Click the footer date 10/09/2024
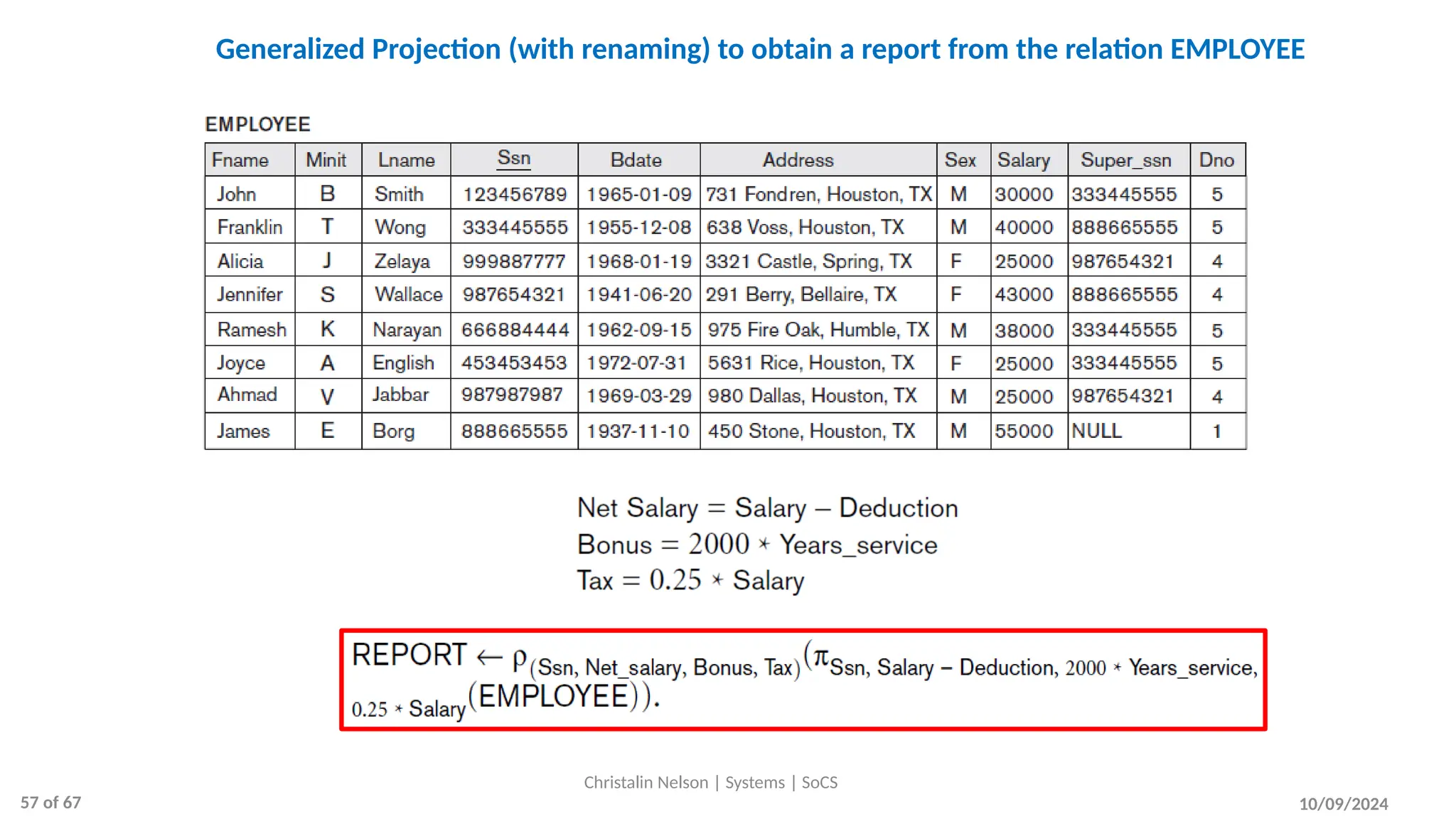Screen dimensions: 1456x819 [1344, 804]
